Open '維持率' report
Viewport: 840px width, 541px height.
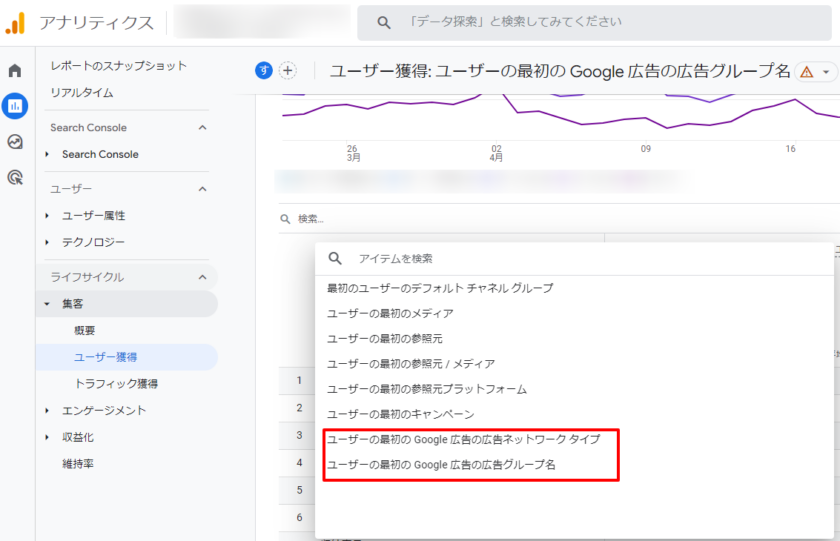point(78,464)
